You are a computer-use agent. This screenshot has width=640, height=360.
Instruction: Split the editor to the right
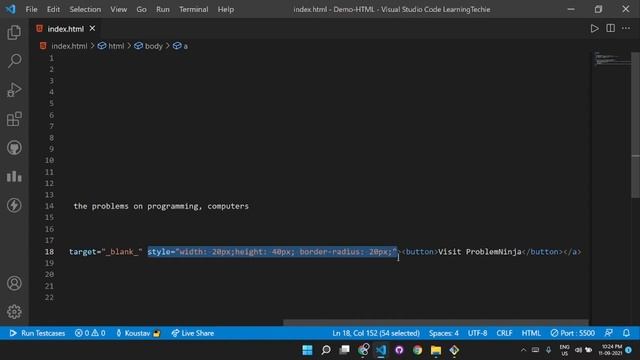(611, 28)
